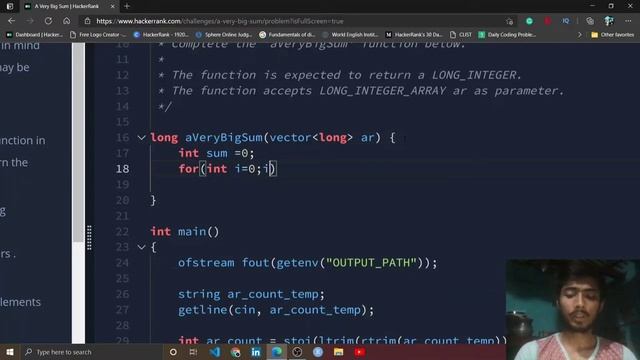Image resolution: width=640 pixels, height=360 pixels.
Task: Open the browser home page
Action: (67, 21)
